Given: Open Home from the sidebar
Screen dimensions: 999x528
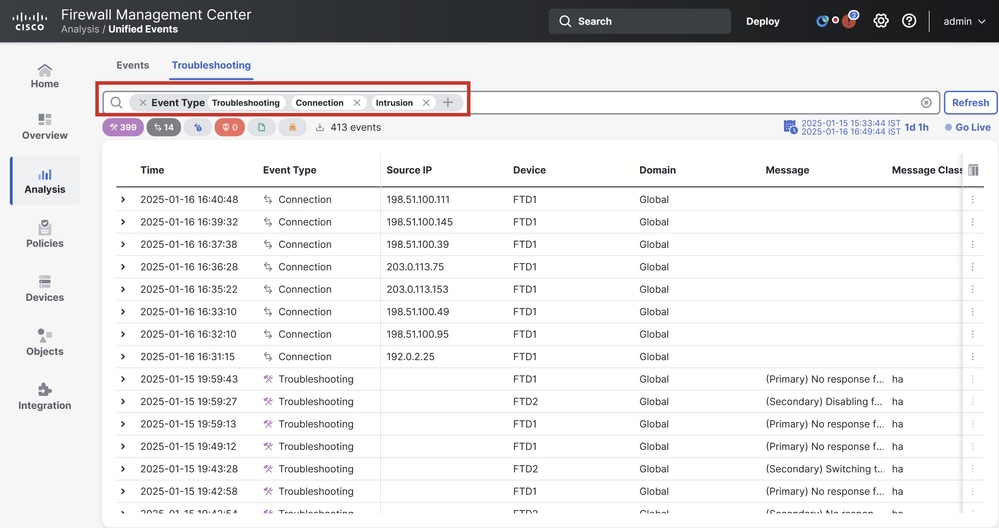Looking at the screenshot, I should 45,76.
